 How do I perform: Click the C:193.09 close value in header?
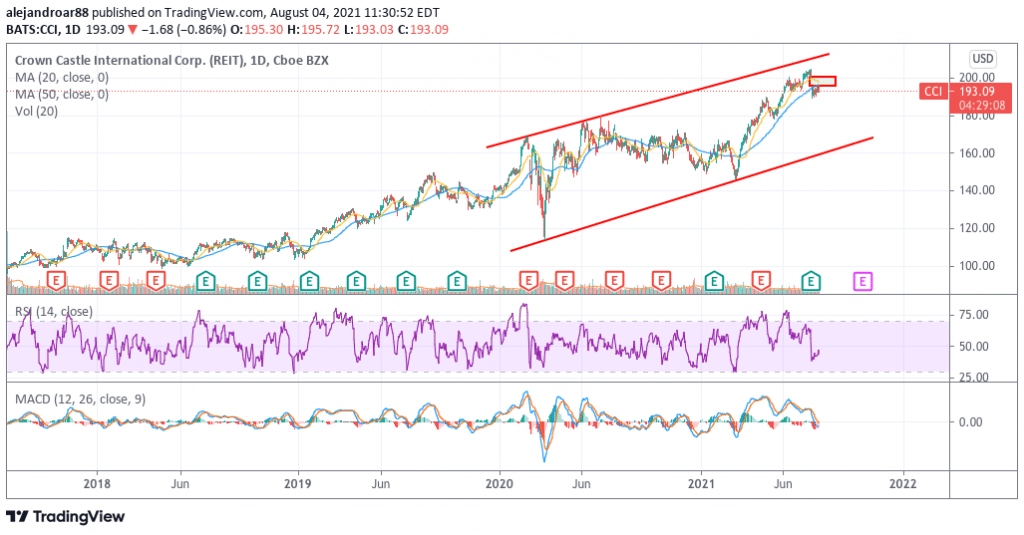click(423, 29)
